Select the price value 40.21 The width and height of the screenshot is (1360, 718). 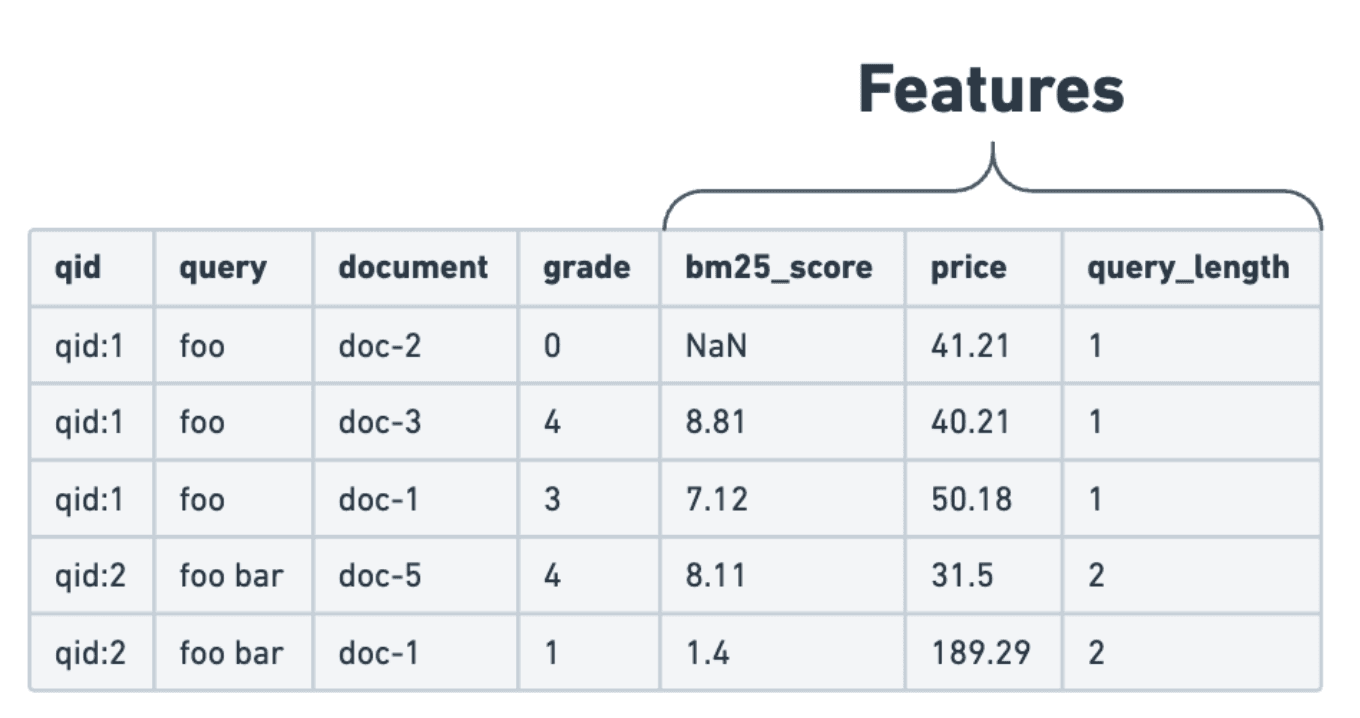pyautogui.click(x=970, y=422)
